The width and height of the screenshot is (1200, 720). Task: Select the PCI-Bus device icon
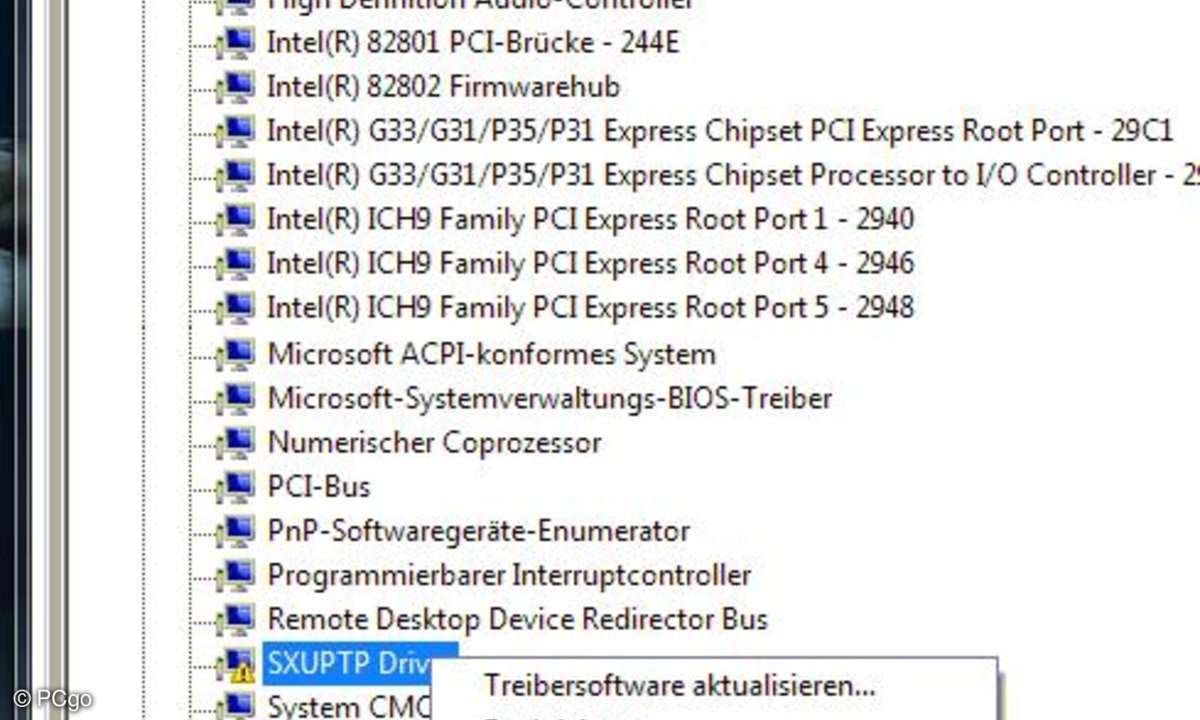coord(236,486)
